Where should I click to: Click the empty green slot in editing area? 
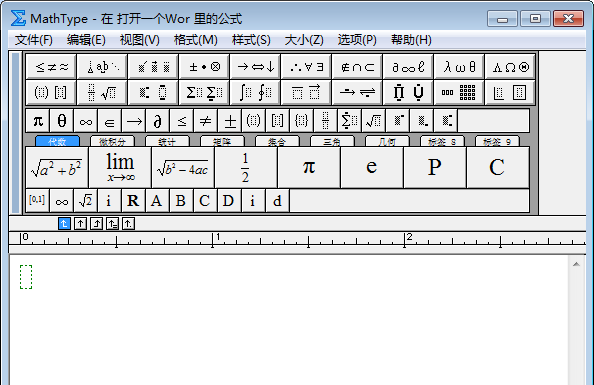tap(26, 277)
